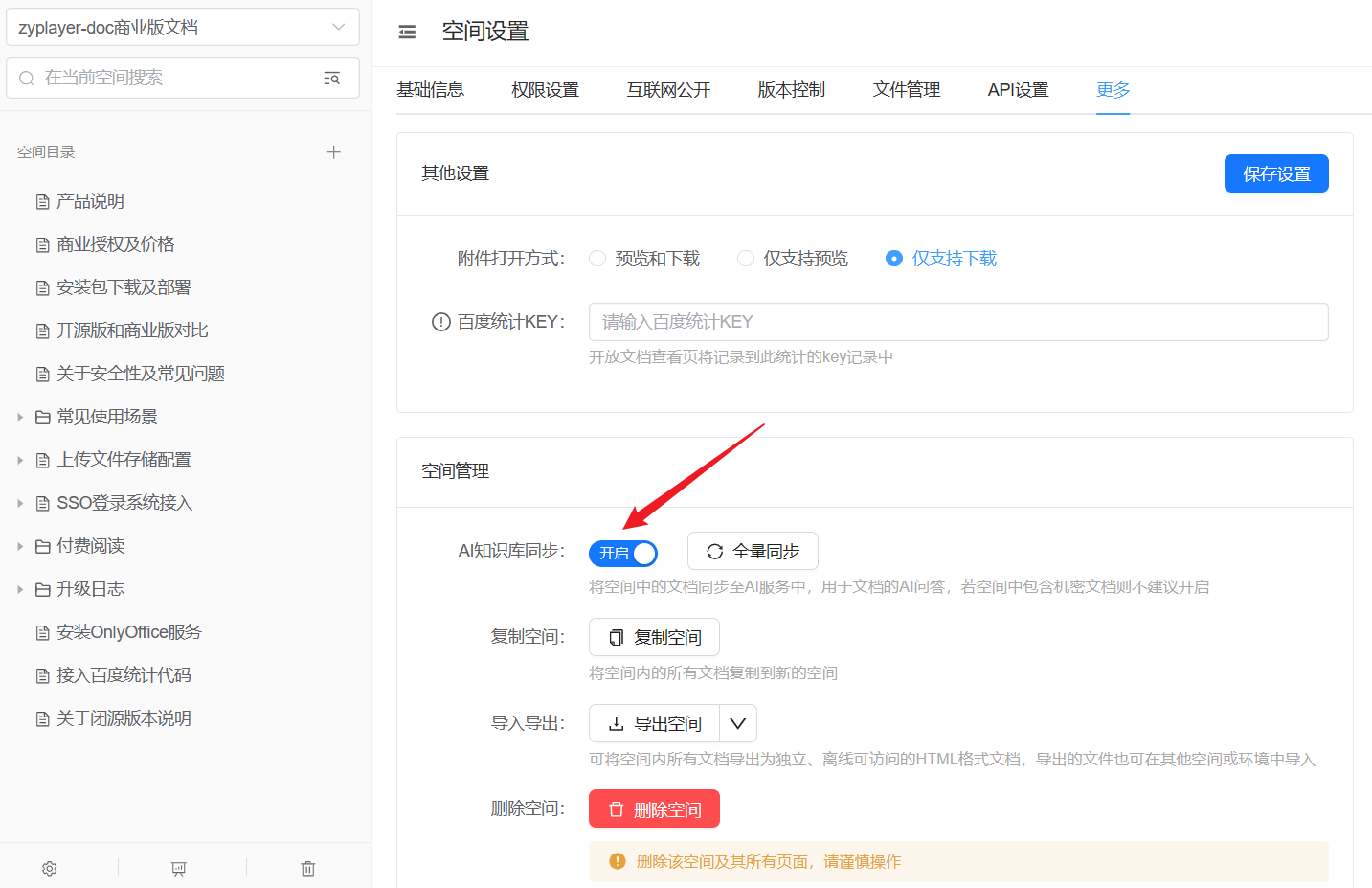Click the presentation icon at sidebar bottom
The width and height of the screenshot is (1372, 888).
(179, 868)
